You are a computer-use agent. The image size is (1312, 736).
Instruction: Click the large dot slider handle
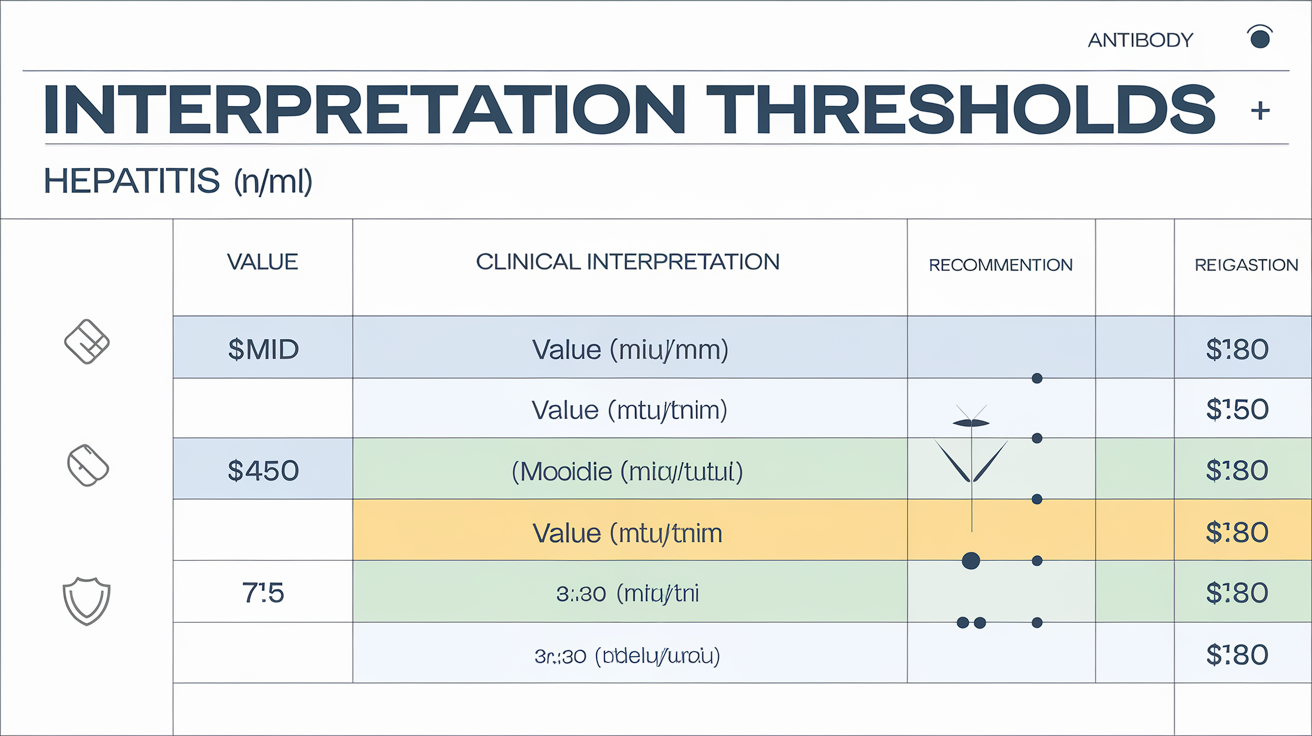coord(969,561)
